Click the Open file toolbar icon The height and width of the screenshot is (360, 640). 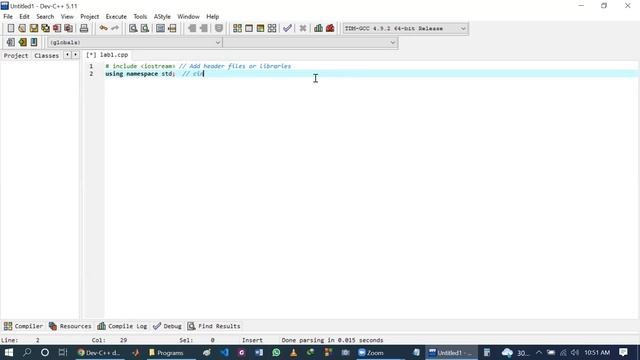[x=22, y=28]
